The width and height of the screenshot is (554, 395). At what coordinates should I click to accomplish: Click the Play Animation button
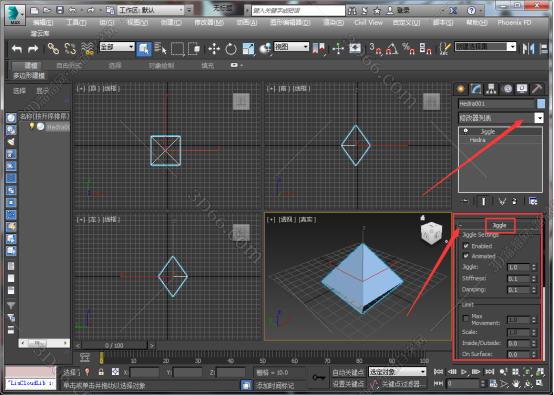(x=464, y=372)
